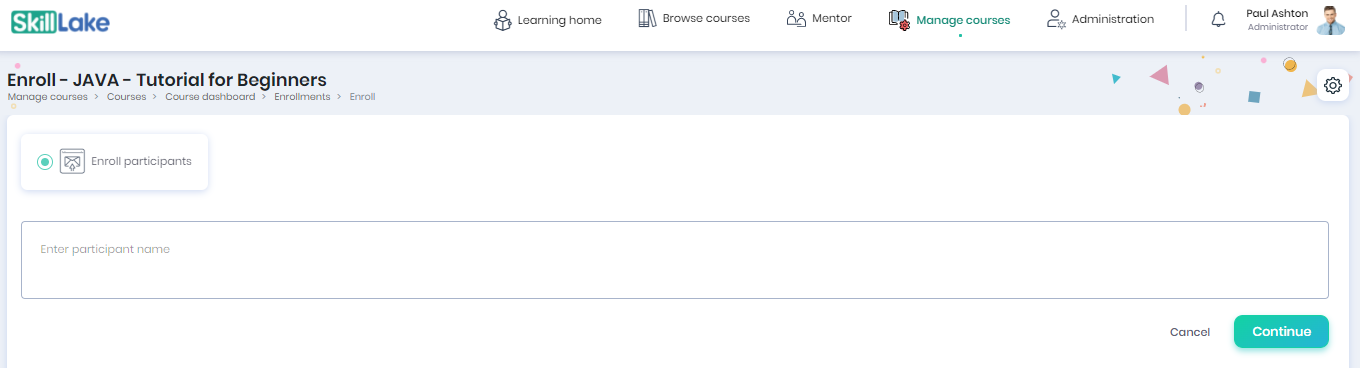The width and height of the screenshot is (1360, 368).
Task: Click the Manage courses book-gear icon
Action: click(899, 19)
